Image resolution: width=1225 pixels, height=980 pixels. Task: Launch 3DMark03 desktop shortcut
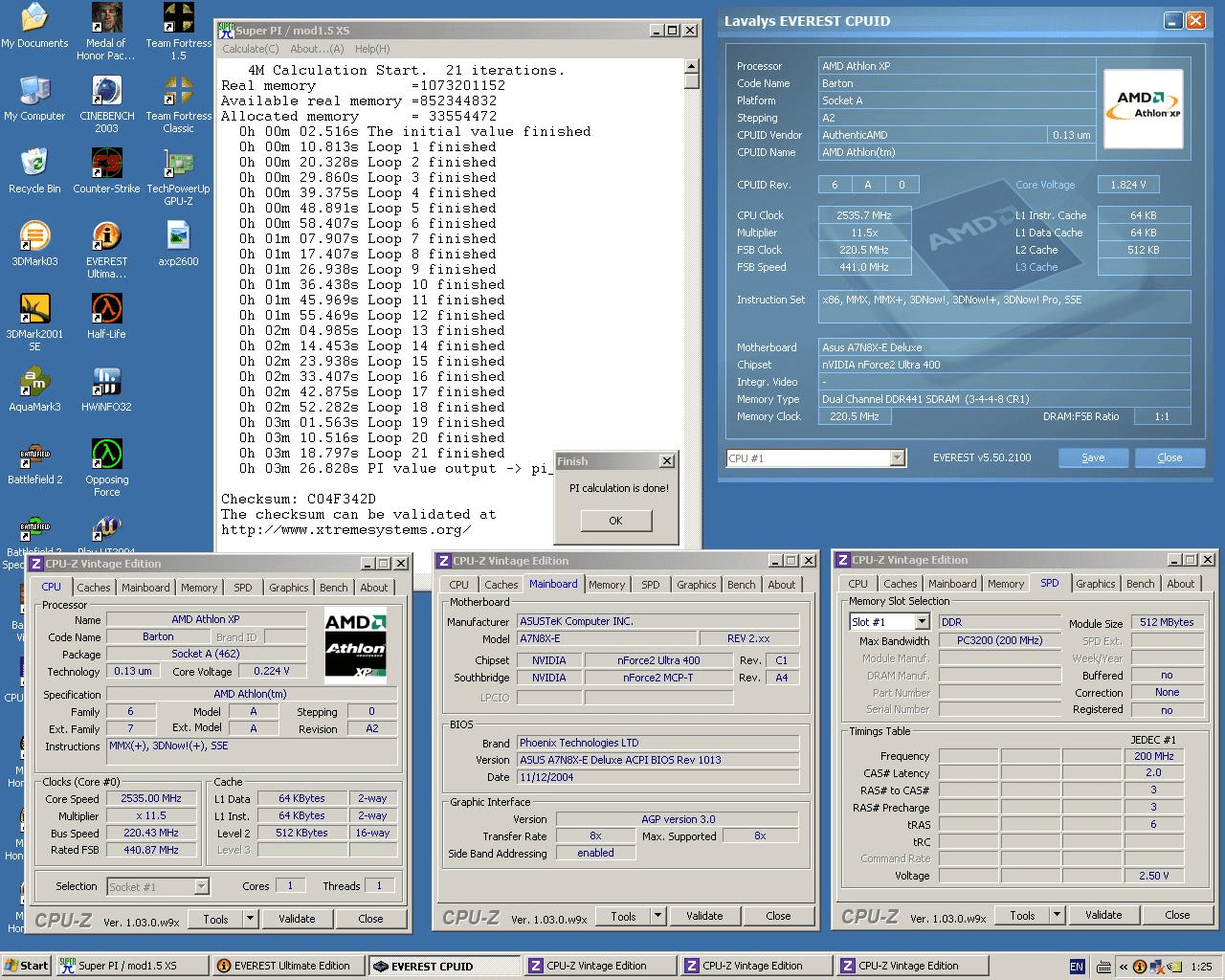[x=34, y=245]
